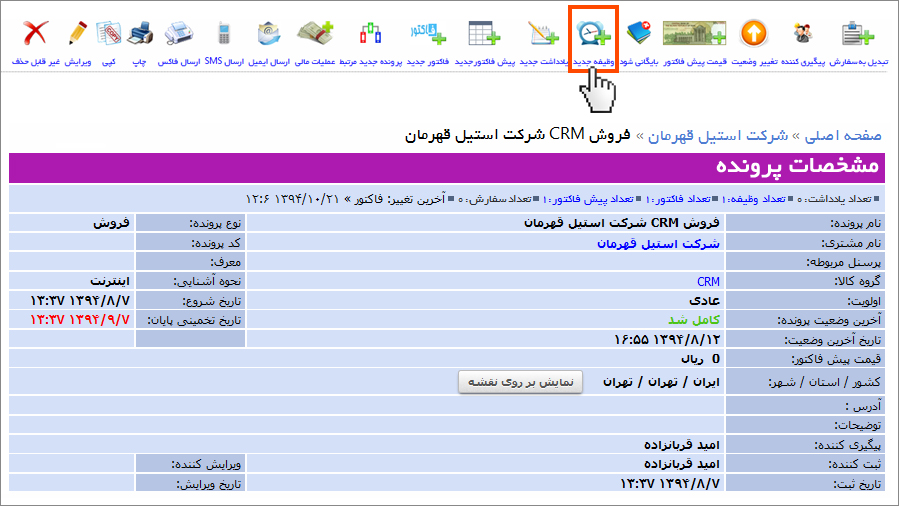Click the referral method value اینترنت
This screenshot has height=506, width=899.
pos(110,281)
